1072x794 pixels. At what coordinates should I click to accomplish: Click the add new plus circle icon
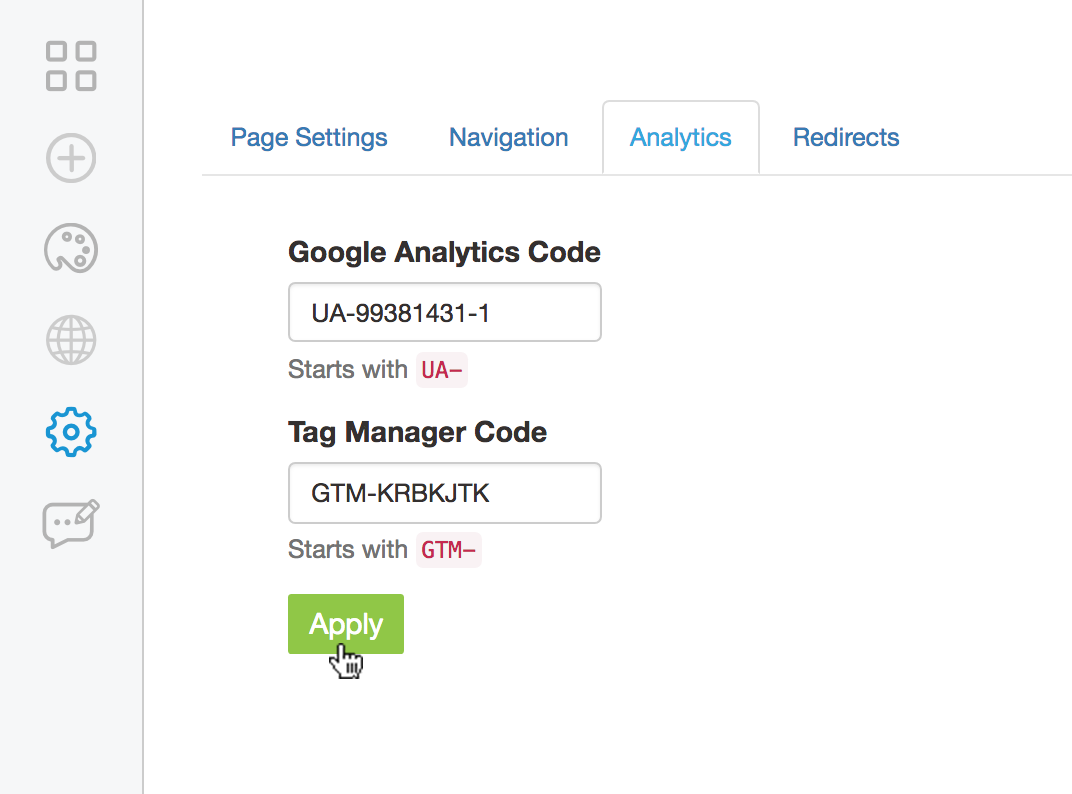click(x=71, y=158)
